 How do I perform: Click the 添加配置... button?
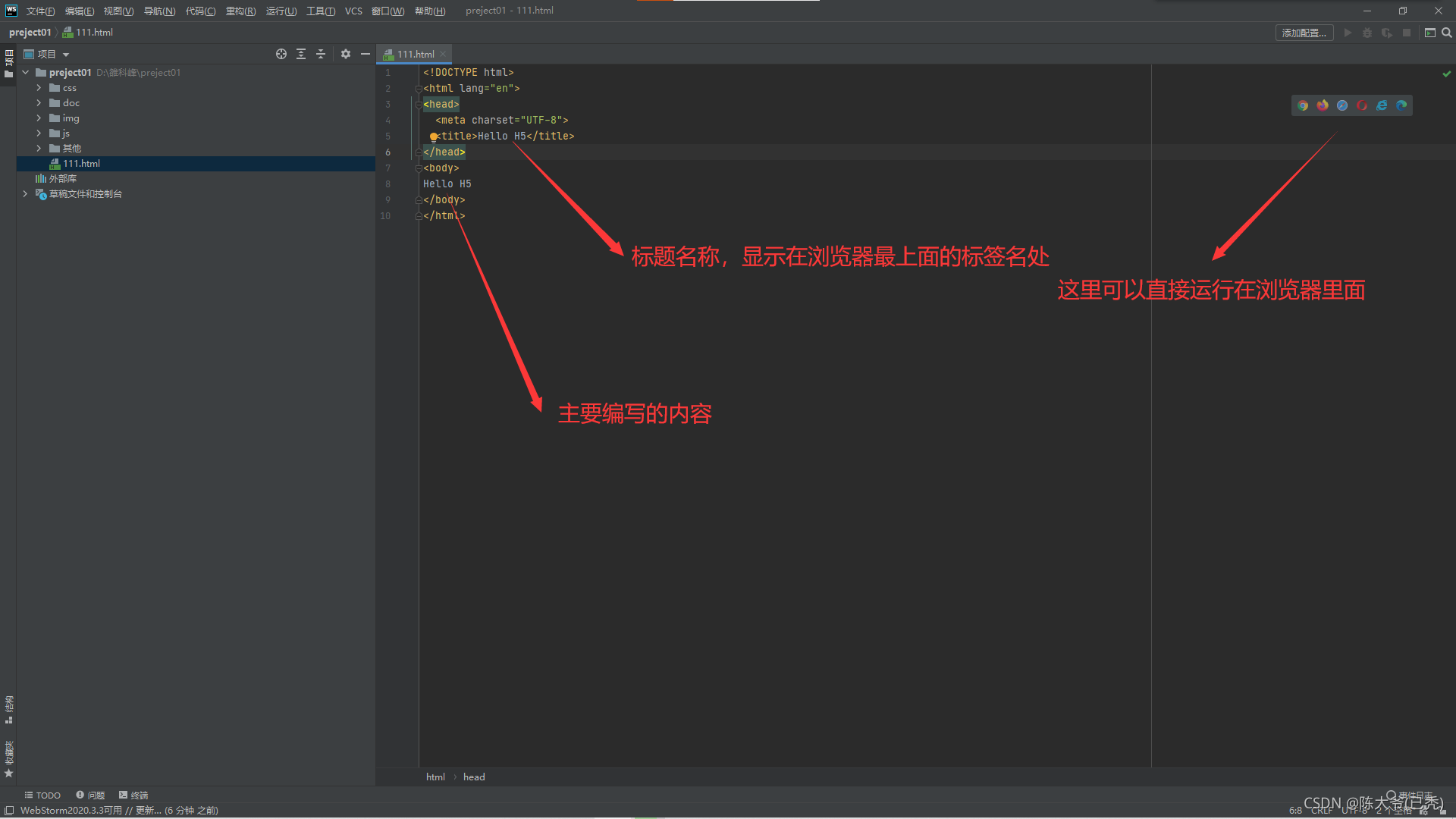coord(1304,33)
